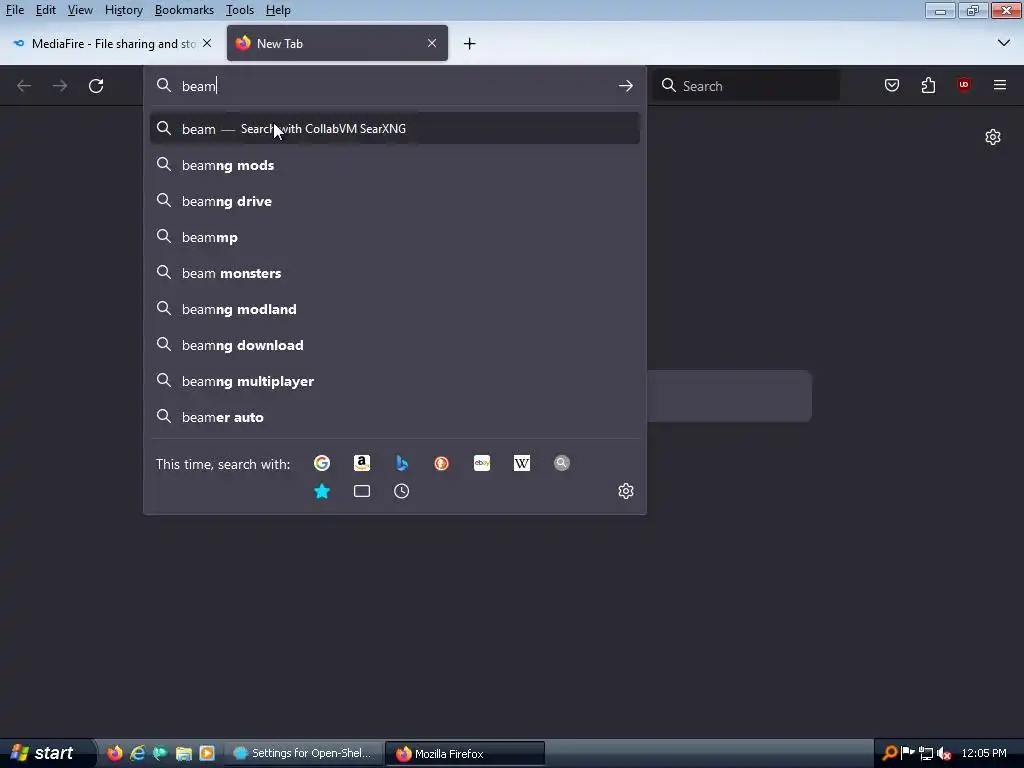Open the File menu
The image size is (1024, 768).
pyautogui.click(x=14, y=10)
